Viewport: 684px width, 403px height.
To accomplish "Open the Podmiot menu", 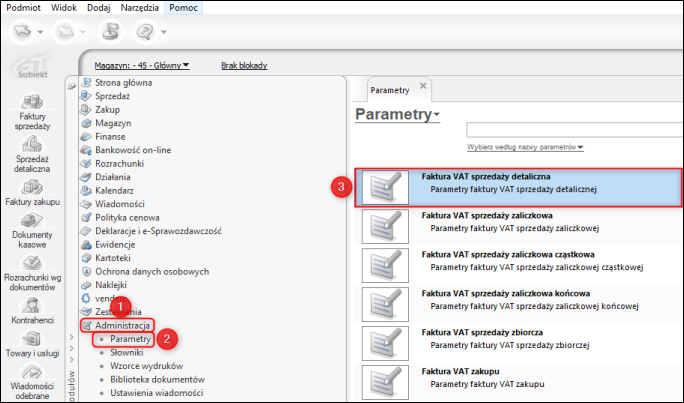I will click(x=24, y=7).
